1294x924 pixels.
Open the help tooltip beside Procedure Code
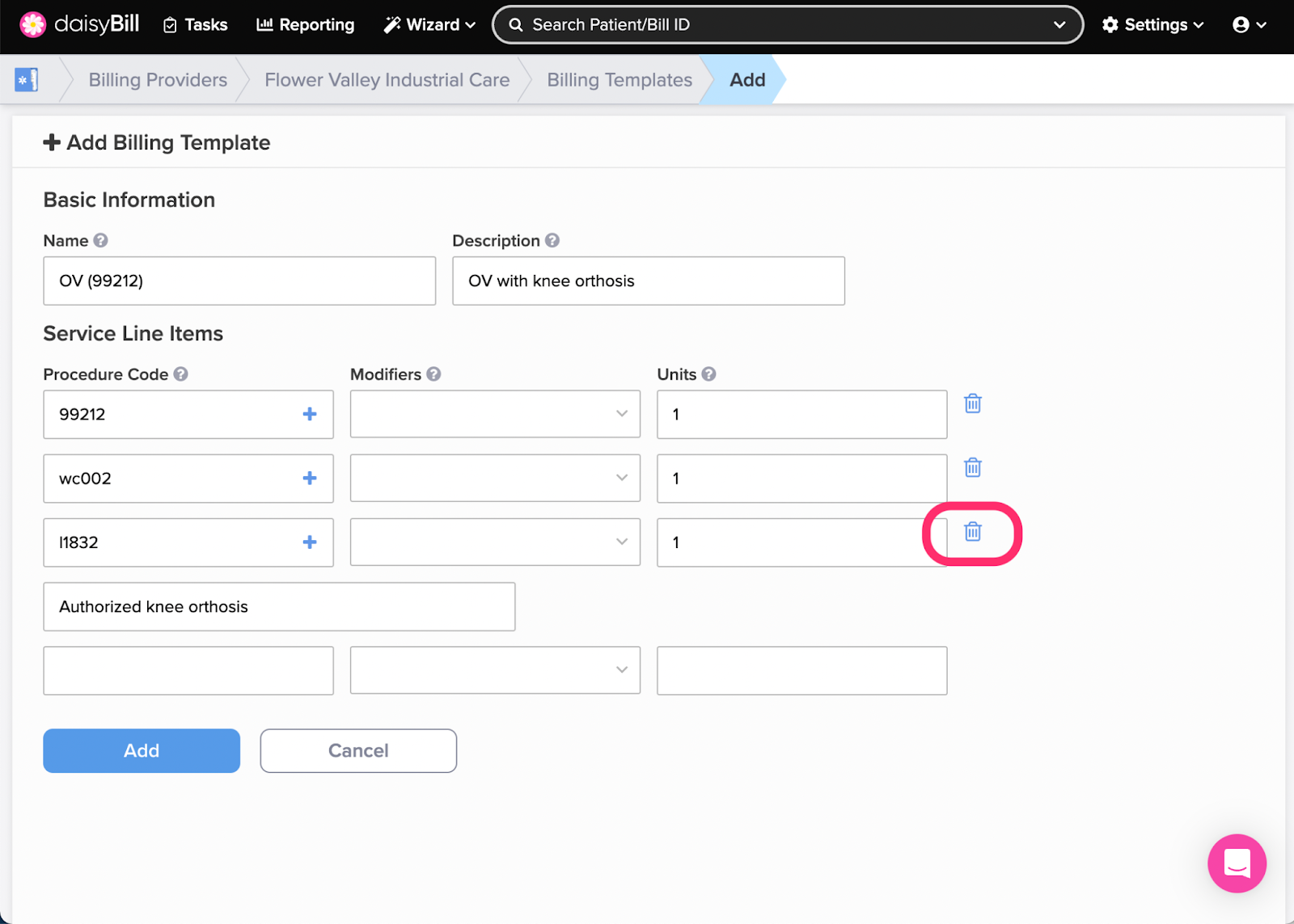tap(181, 373)
